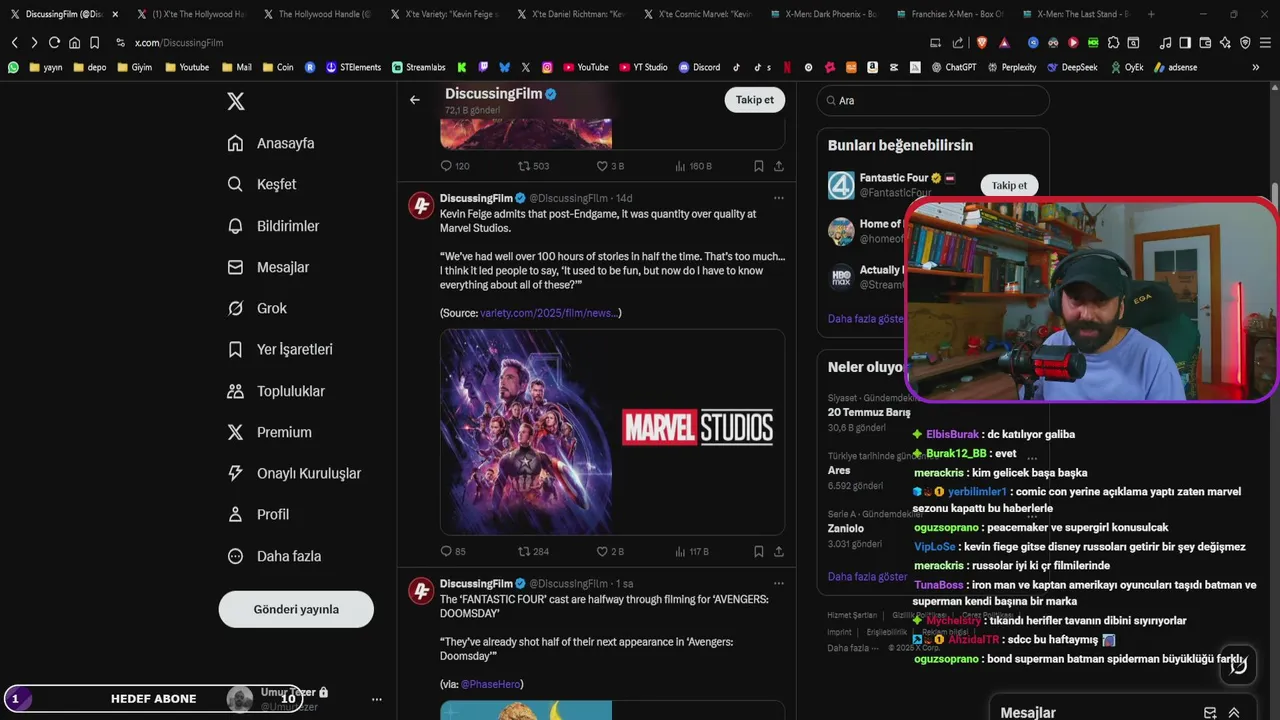This screenshot has height=720, width=1280.
Task: Click the X logo at top of sidebar
Action: (x=235, y=101)
